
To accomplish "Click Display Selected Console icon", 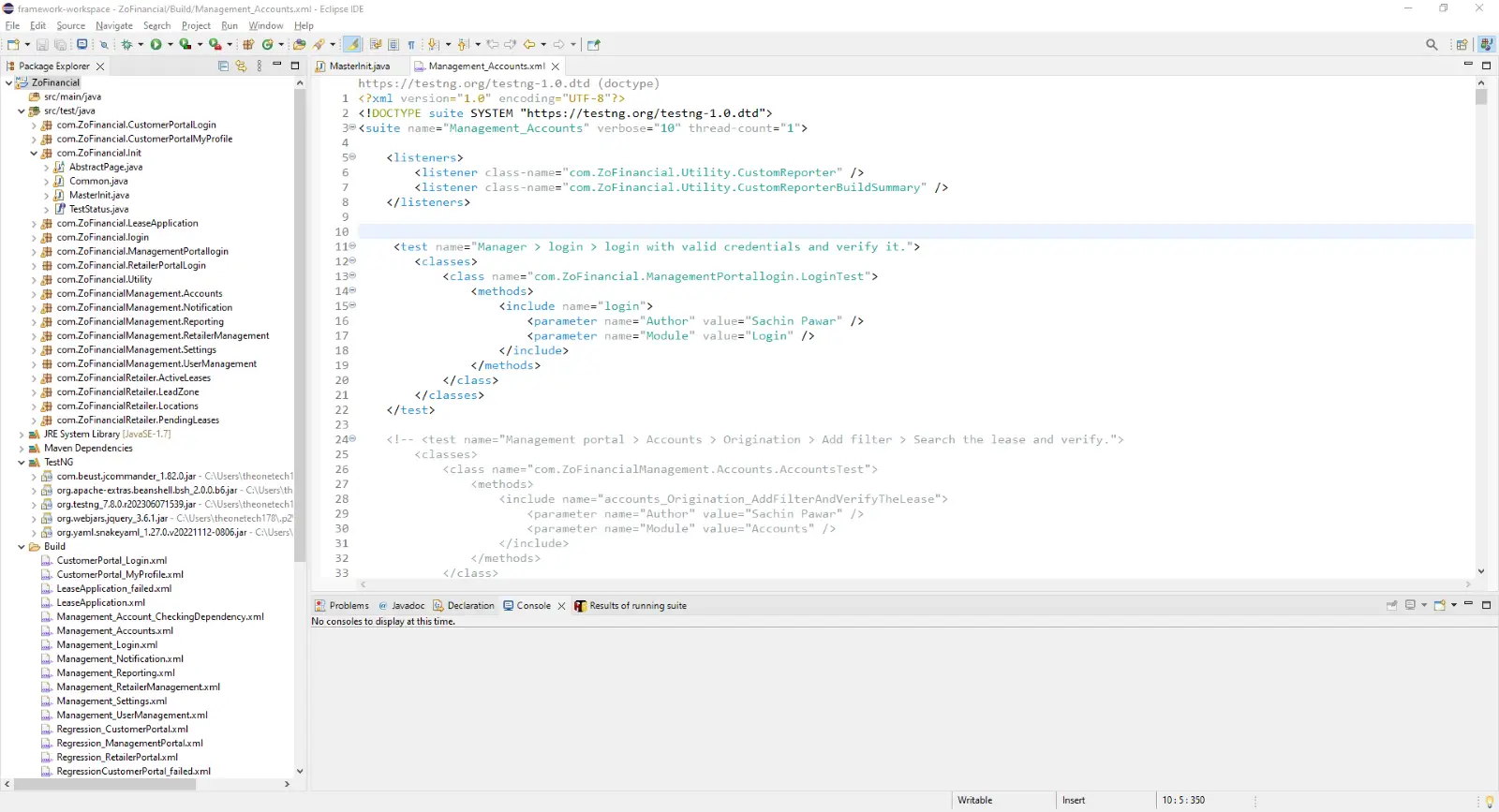I will coord(1410,605).
